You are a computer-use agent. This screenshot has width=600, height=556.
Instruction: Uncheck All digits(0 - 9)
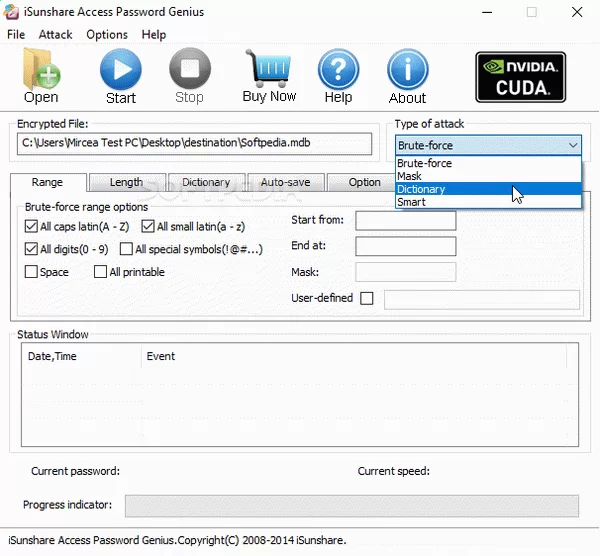pyautogui.click(x=31, y=249)
